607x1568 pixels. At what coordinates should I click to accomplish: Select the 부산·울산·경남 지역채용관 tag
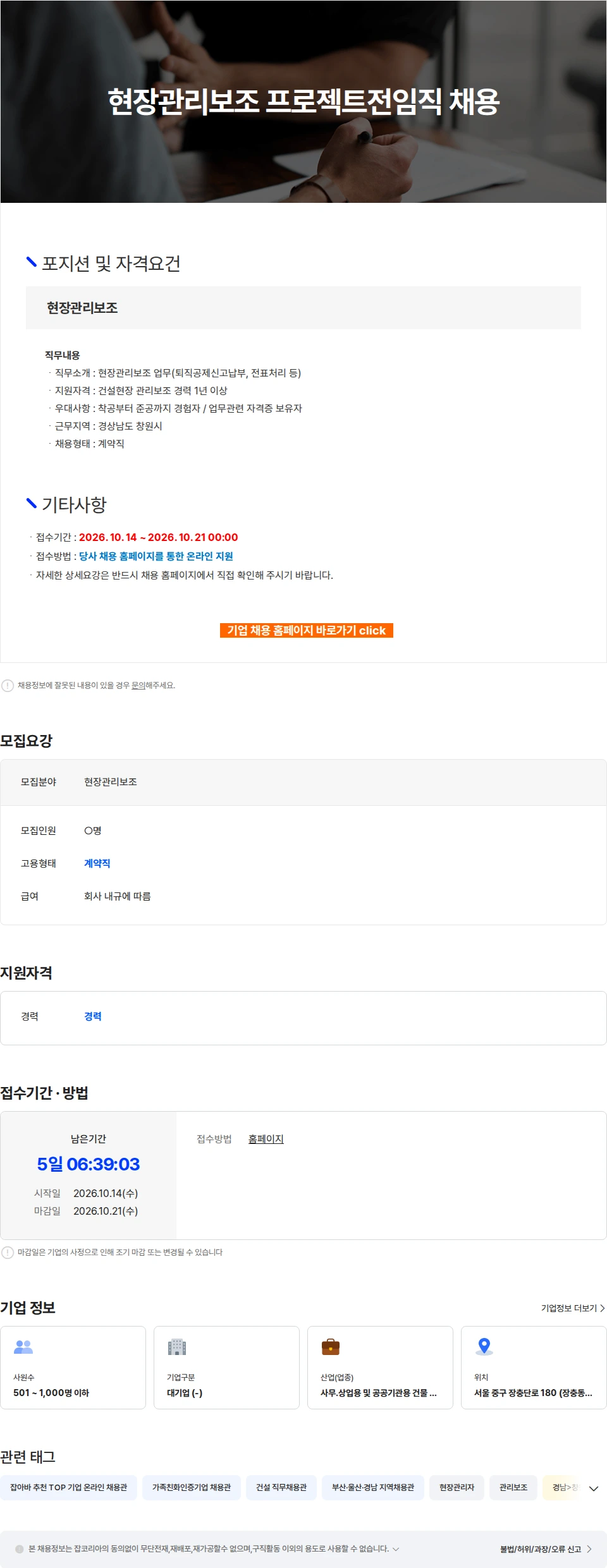coord(373,1488)
